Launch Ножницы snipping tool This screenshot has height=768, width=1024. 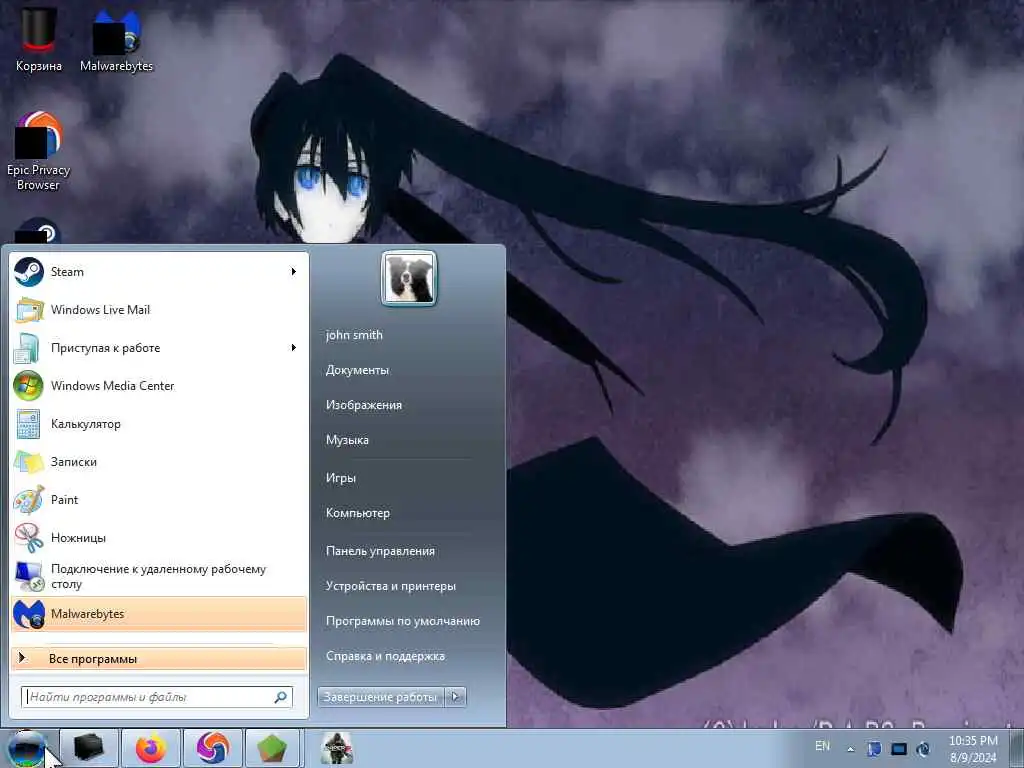pyautogui.click(x=159, y=538)
